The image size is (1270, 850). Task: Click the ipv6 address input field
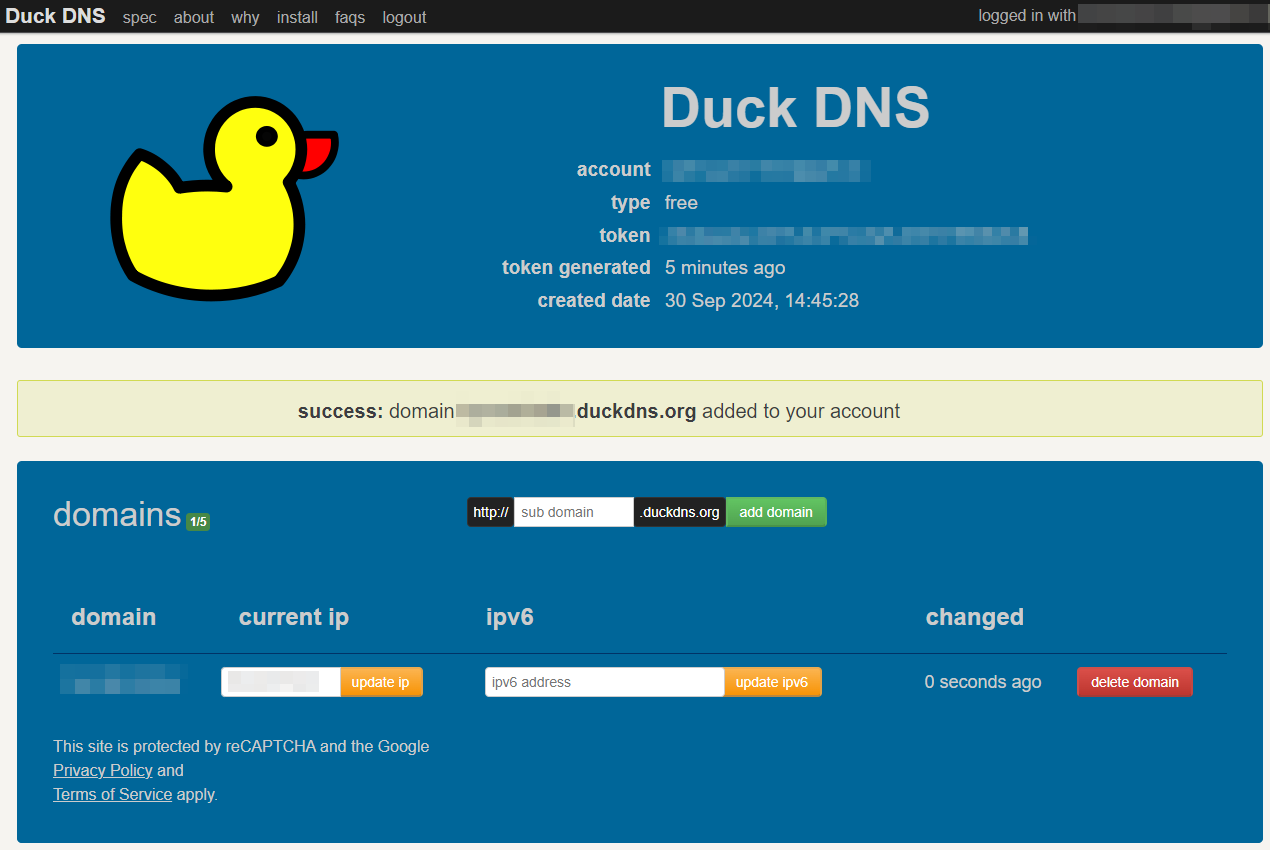[605, 682]
